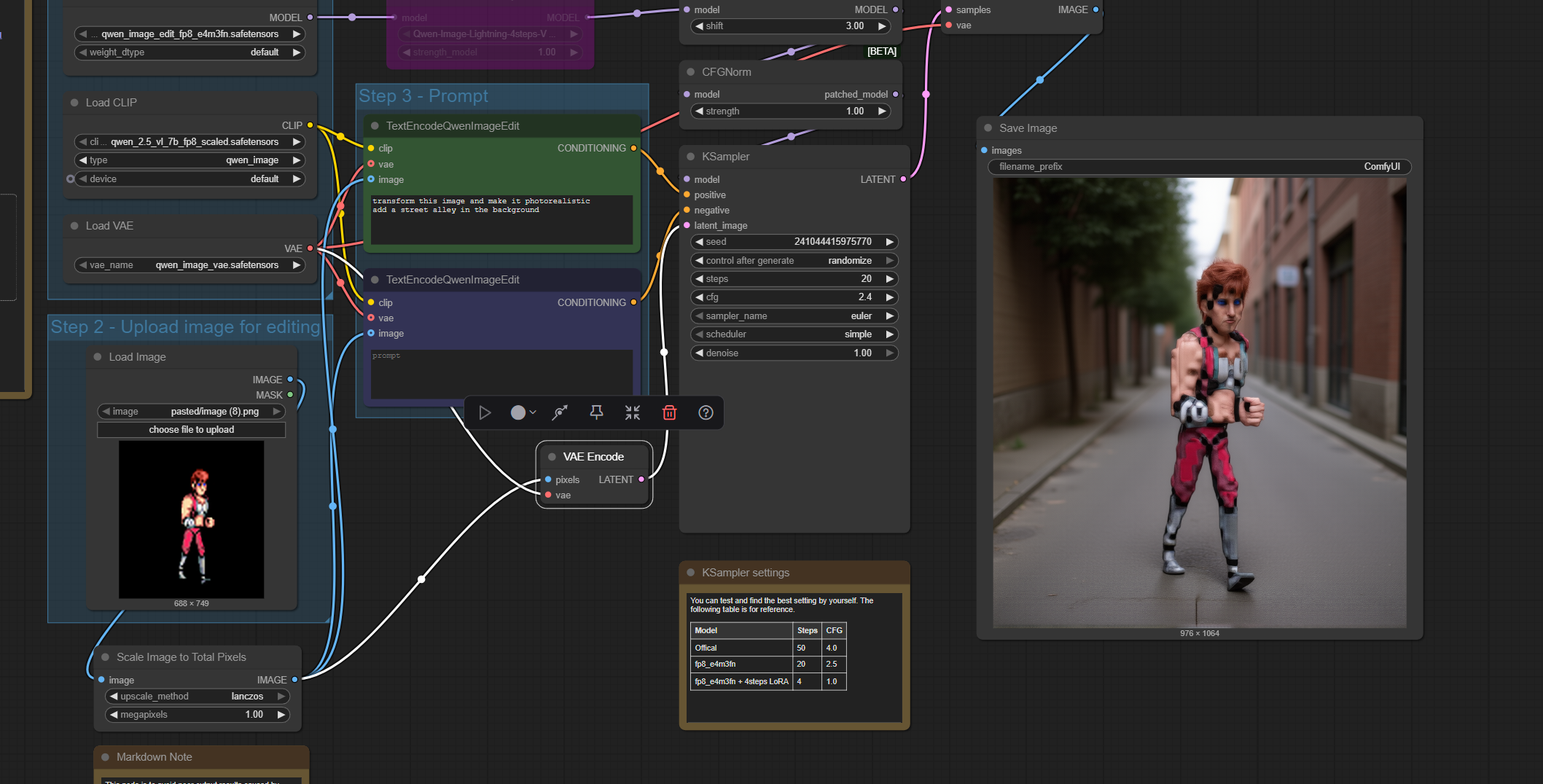
Task: Click the pixels input port on VAE Encode
Action: [548, 479]
